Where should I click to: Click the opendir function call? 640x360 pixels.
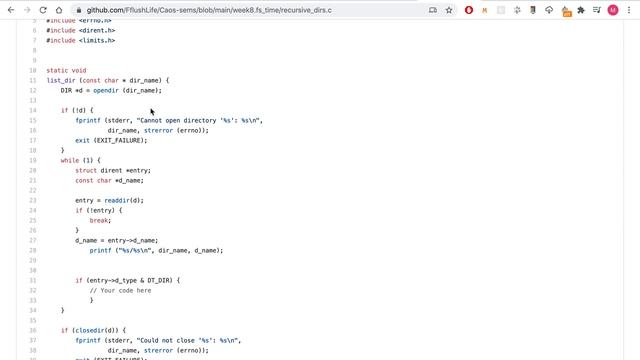[106, 90]
